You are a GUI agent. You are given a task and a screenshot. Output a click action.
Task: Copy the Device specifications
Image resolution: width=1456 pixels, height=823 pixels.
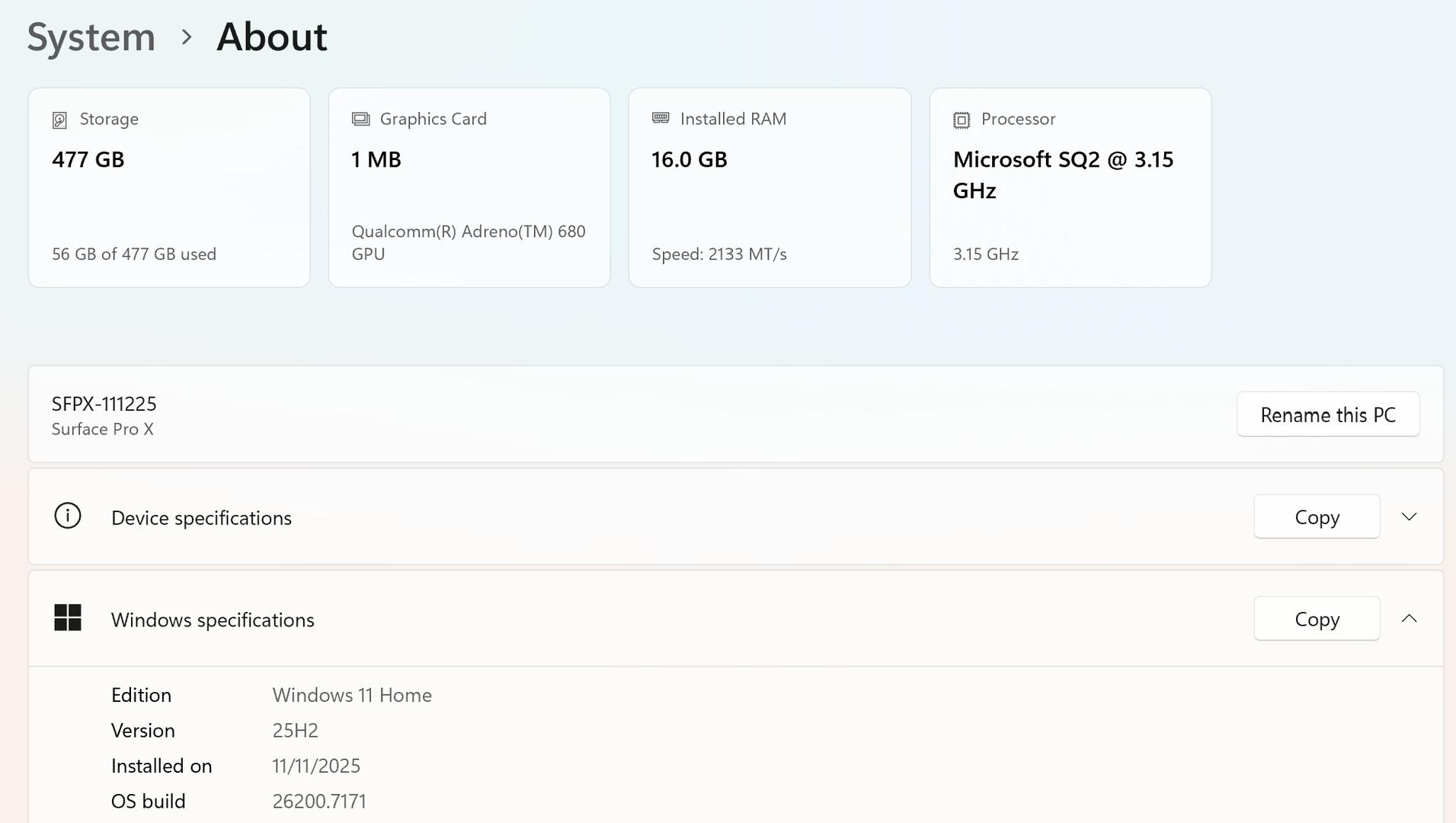[1316, 517]
